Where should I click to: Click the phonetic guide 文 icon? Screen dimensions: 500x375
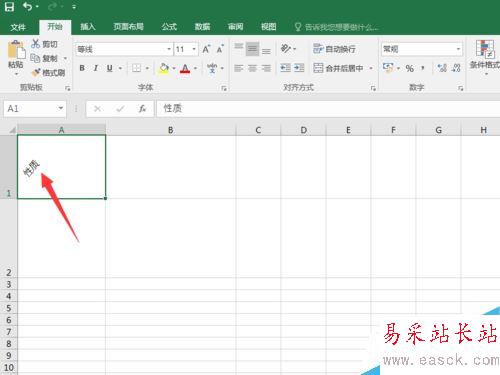point(212,68)
